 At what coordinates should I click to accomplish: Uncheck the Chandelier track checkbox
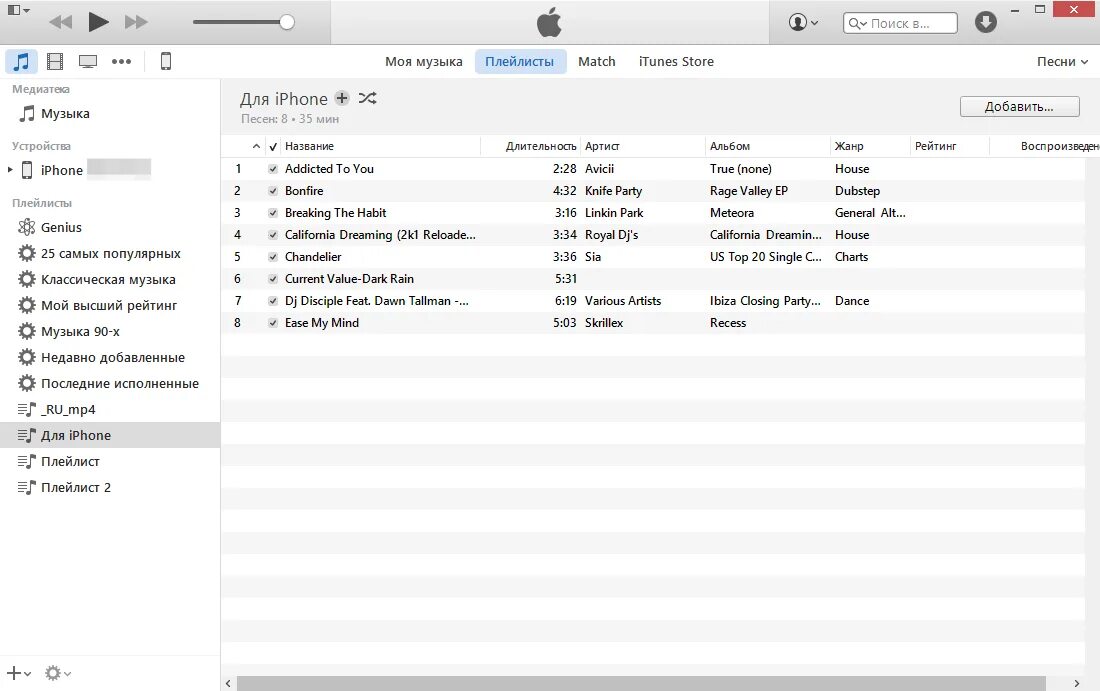pyautogui.click(x=273, y=257)
